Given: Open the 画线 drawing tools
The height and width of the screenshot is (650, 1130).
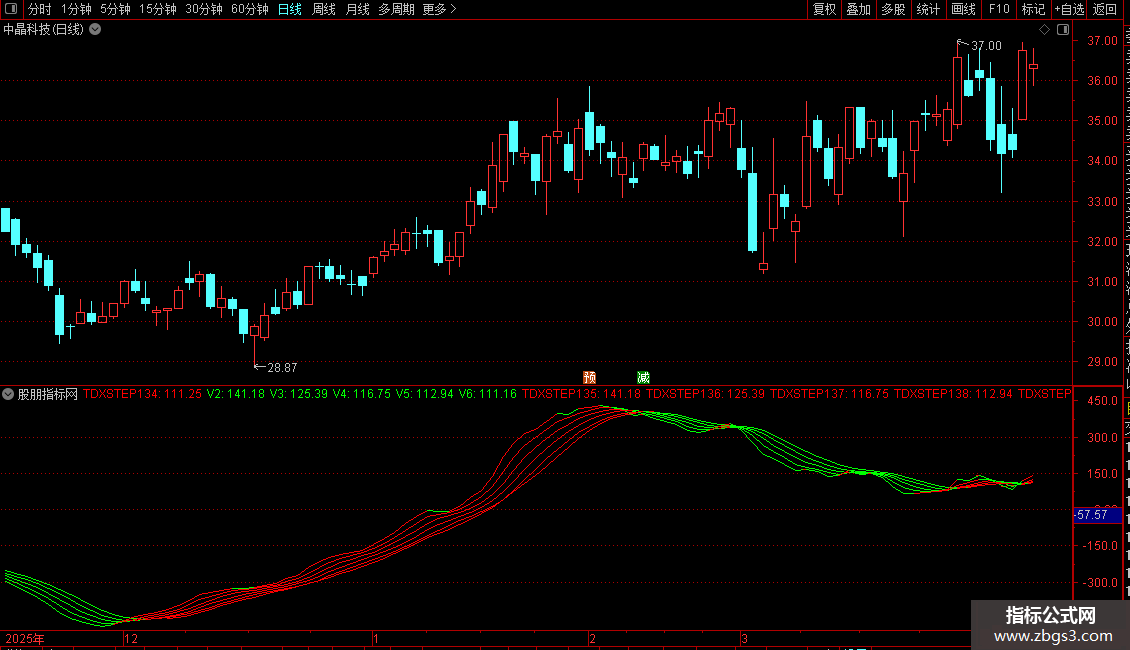Looking at the screenshot, I should [964, 9].
